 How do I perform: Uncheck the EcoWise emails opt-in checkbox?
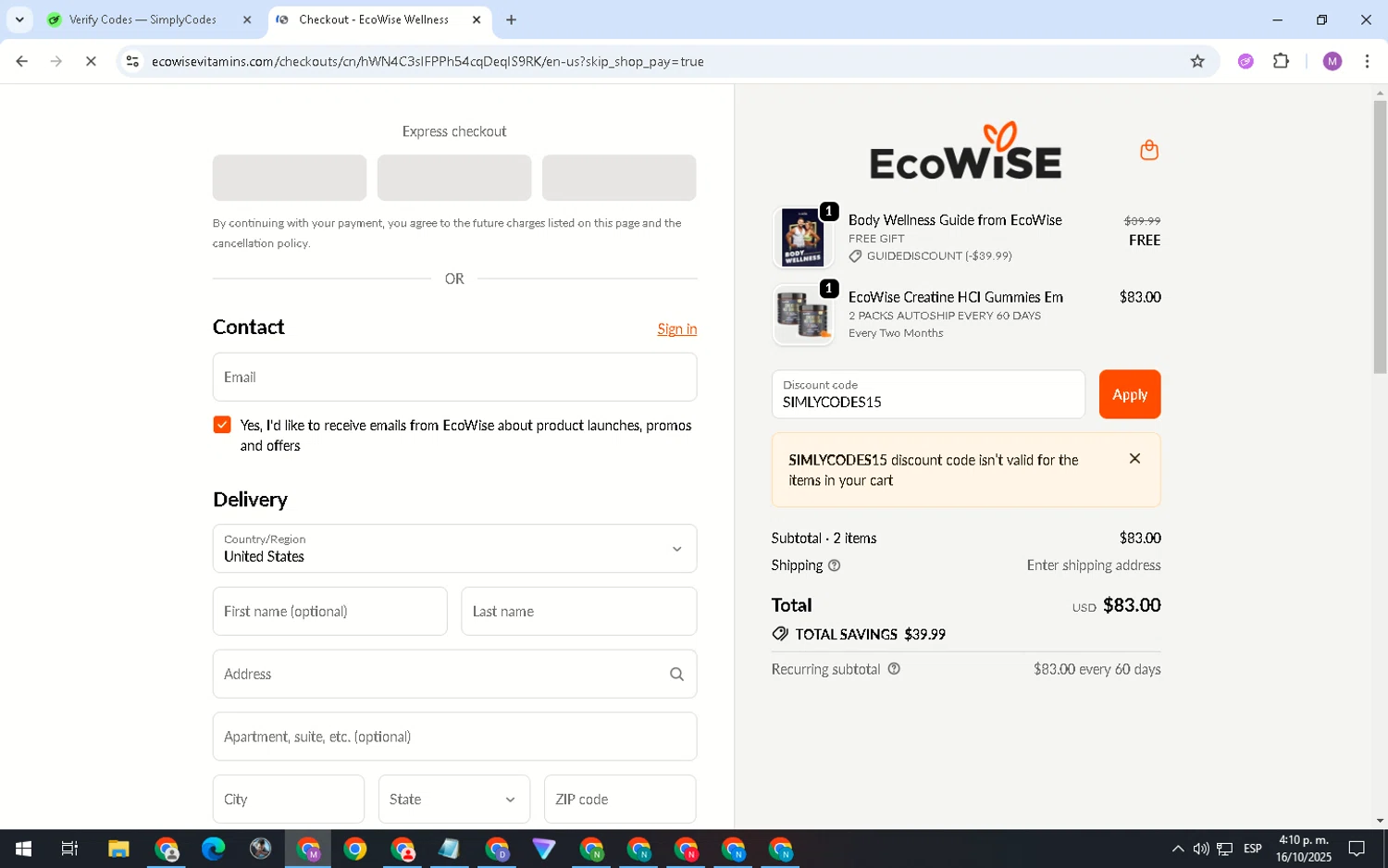[221, 425]
